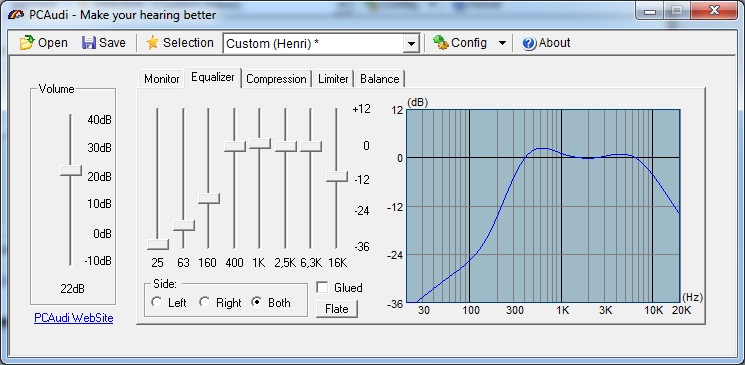
Task: Click the PCAudi logo in title bar
Action: (16, 15)
